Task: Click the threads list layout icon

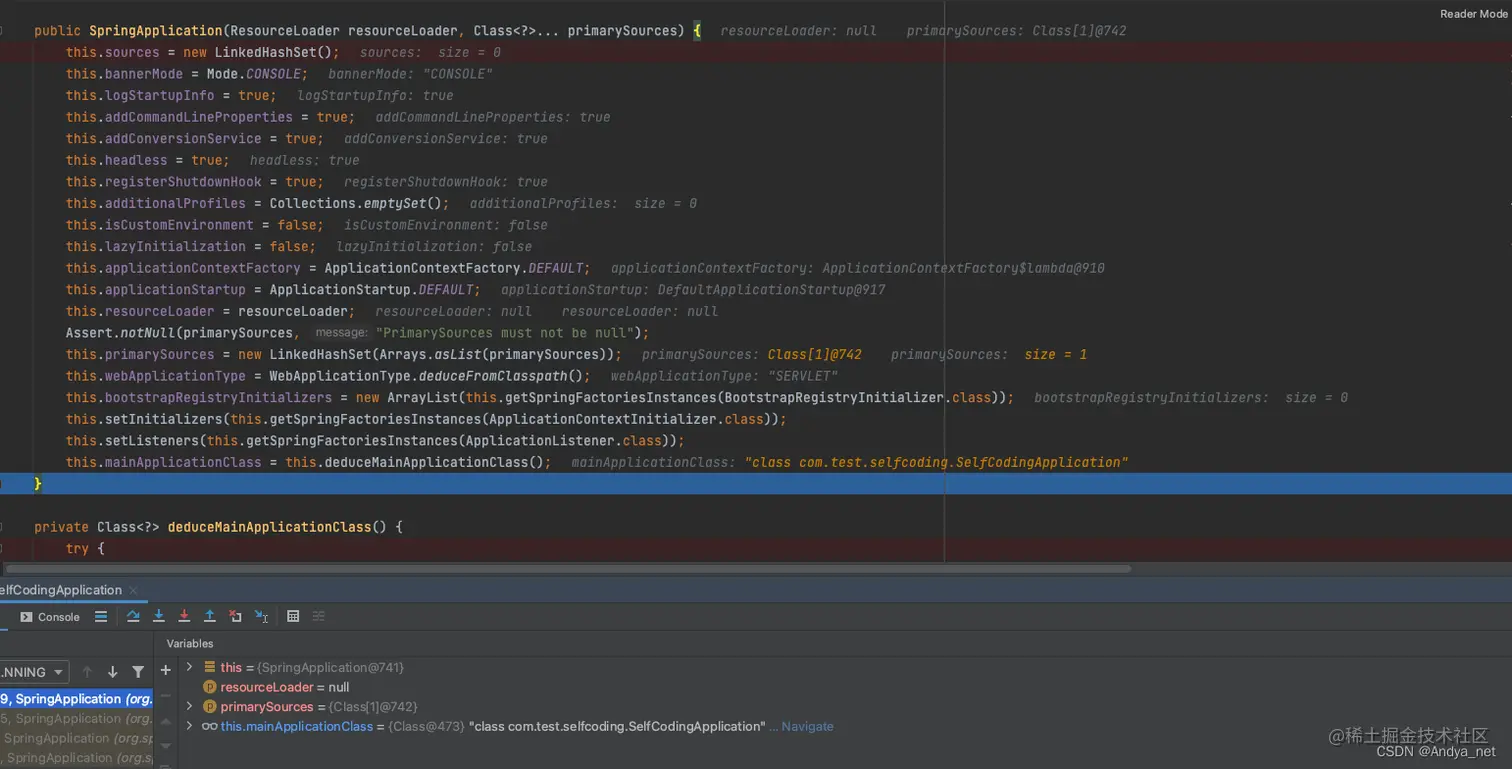Action: coord(101,616)
